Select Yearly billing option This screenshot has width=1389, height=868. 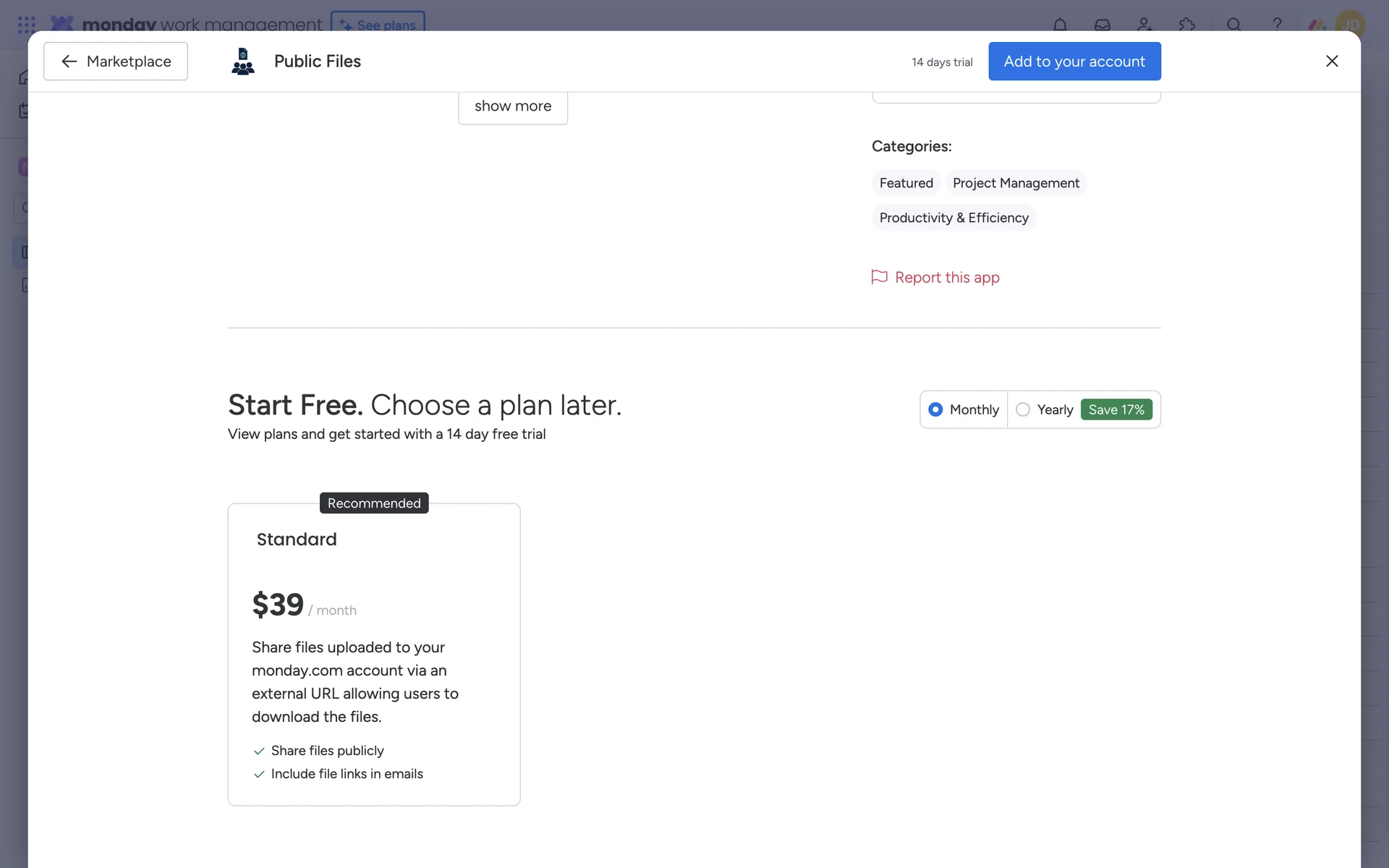coord(1023,409)
